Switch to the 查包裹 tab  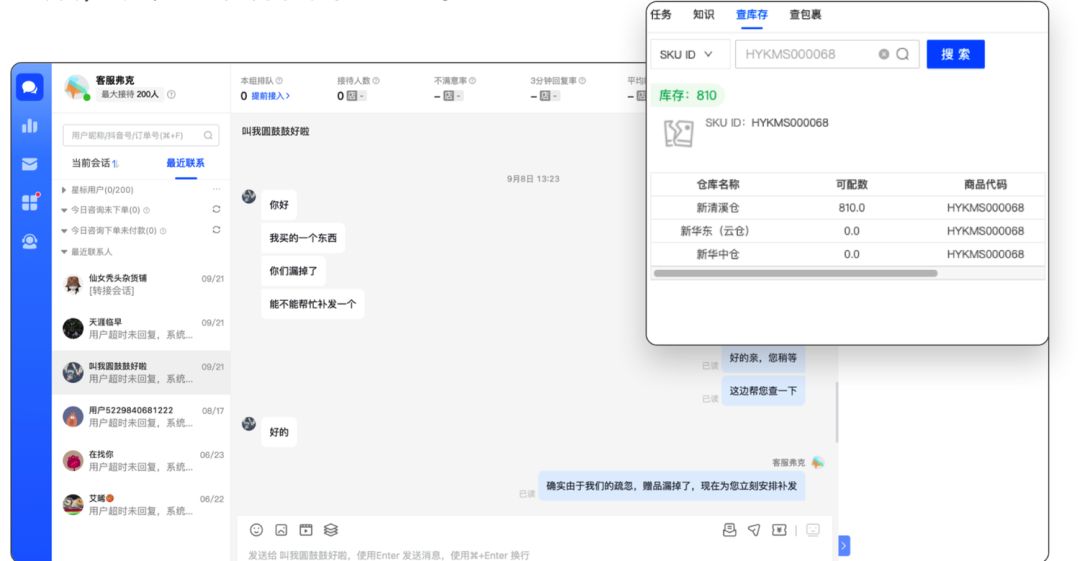(805, 15)
